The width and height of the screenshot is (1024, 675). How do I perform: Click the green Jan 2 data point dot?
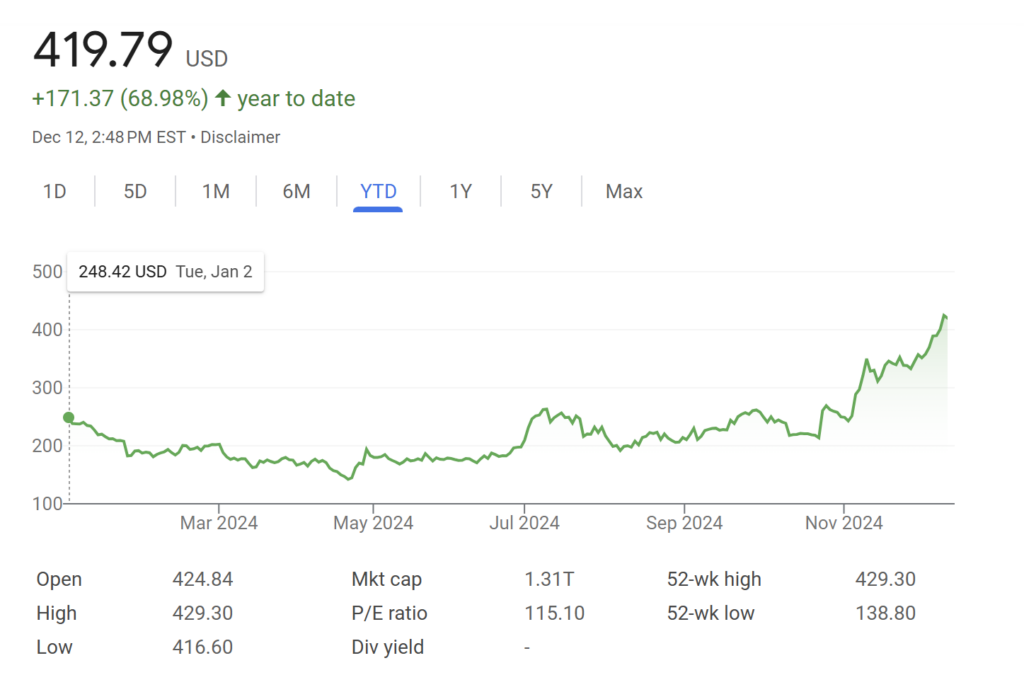[x=69, y=417]
